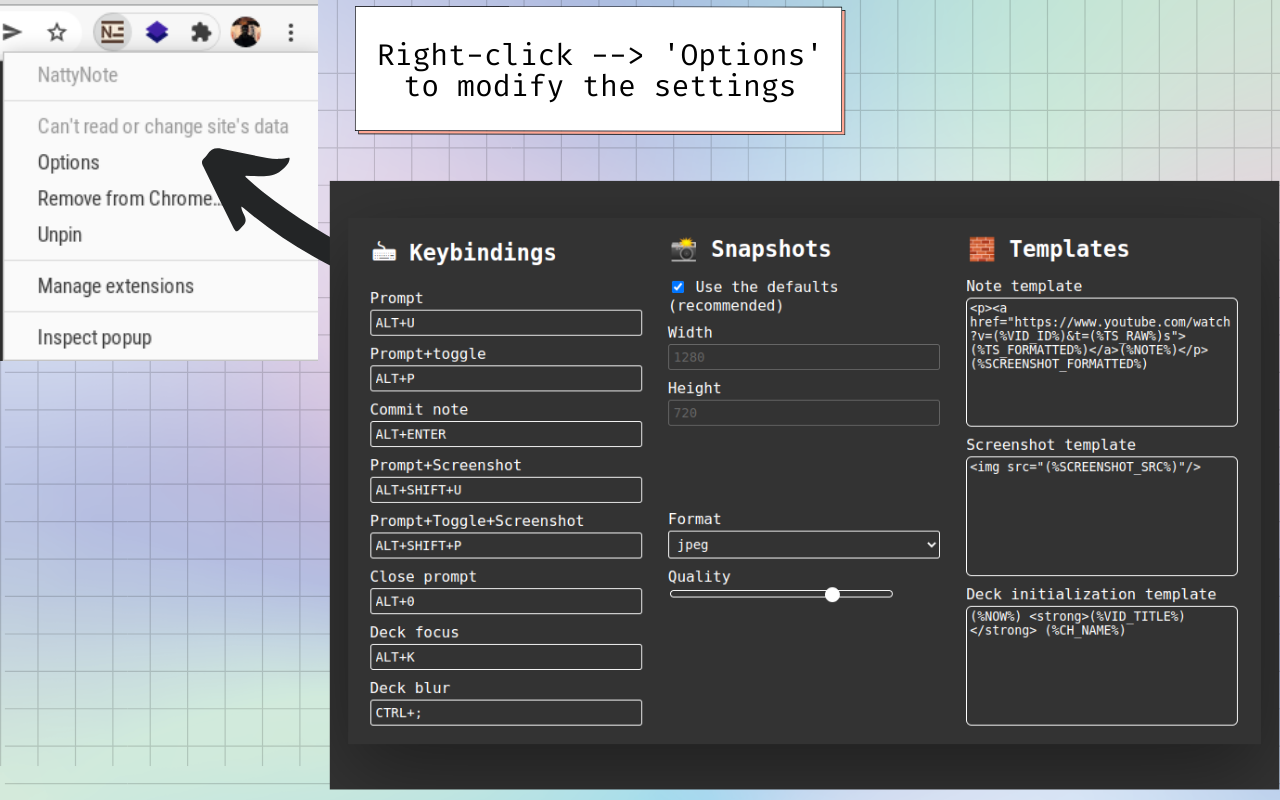Click the bookmark star icon
This screenshot has width=1280, height=800.
click(57, 33)
